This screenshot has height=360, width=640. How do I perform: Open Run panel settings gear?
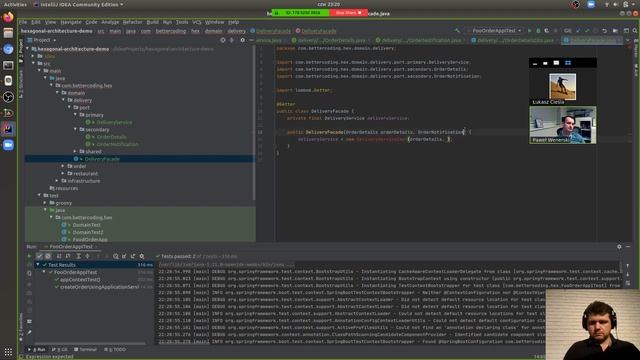pos(619,247)
